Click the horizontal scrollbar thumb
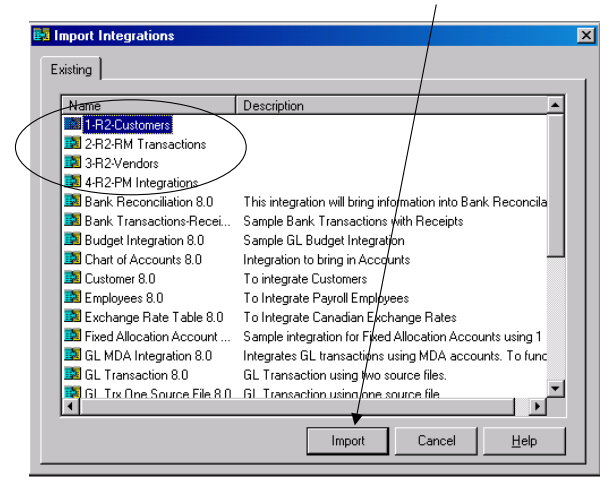 (x=297, y=407)
